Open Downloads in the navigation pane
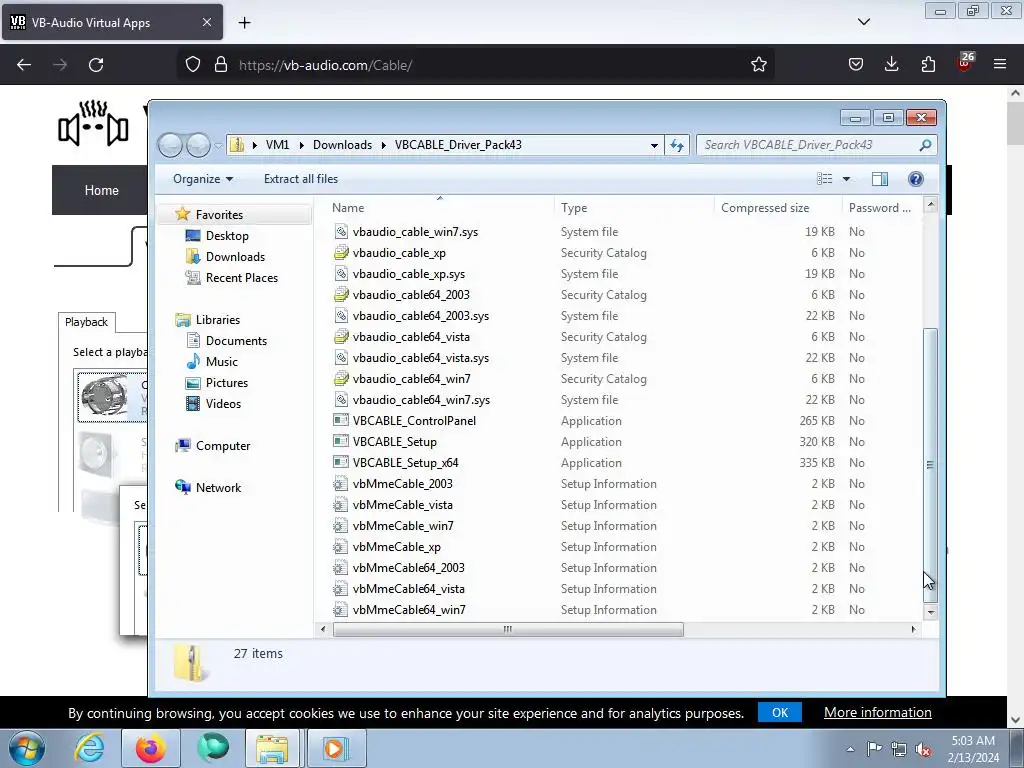This screenshot has height=768, width=1024. click(235, 257)
